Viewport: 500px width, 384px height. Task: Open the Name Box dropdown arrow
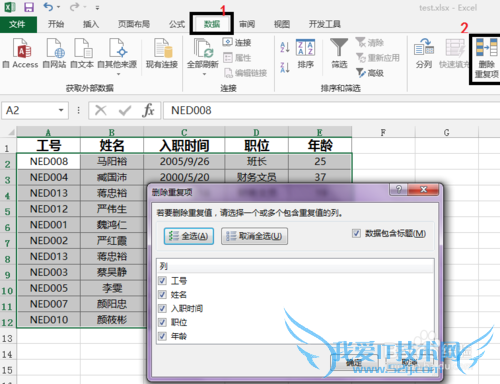[61, 110]
